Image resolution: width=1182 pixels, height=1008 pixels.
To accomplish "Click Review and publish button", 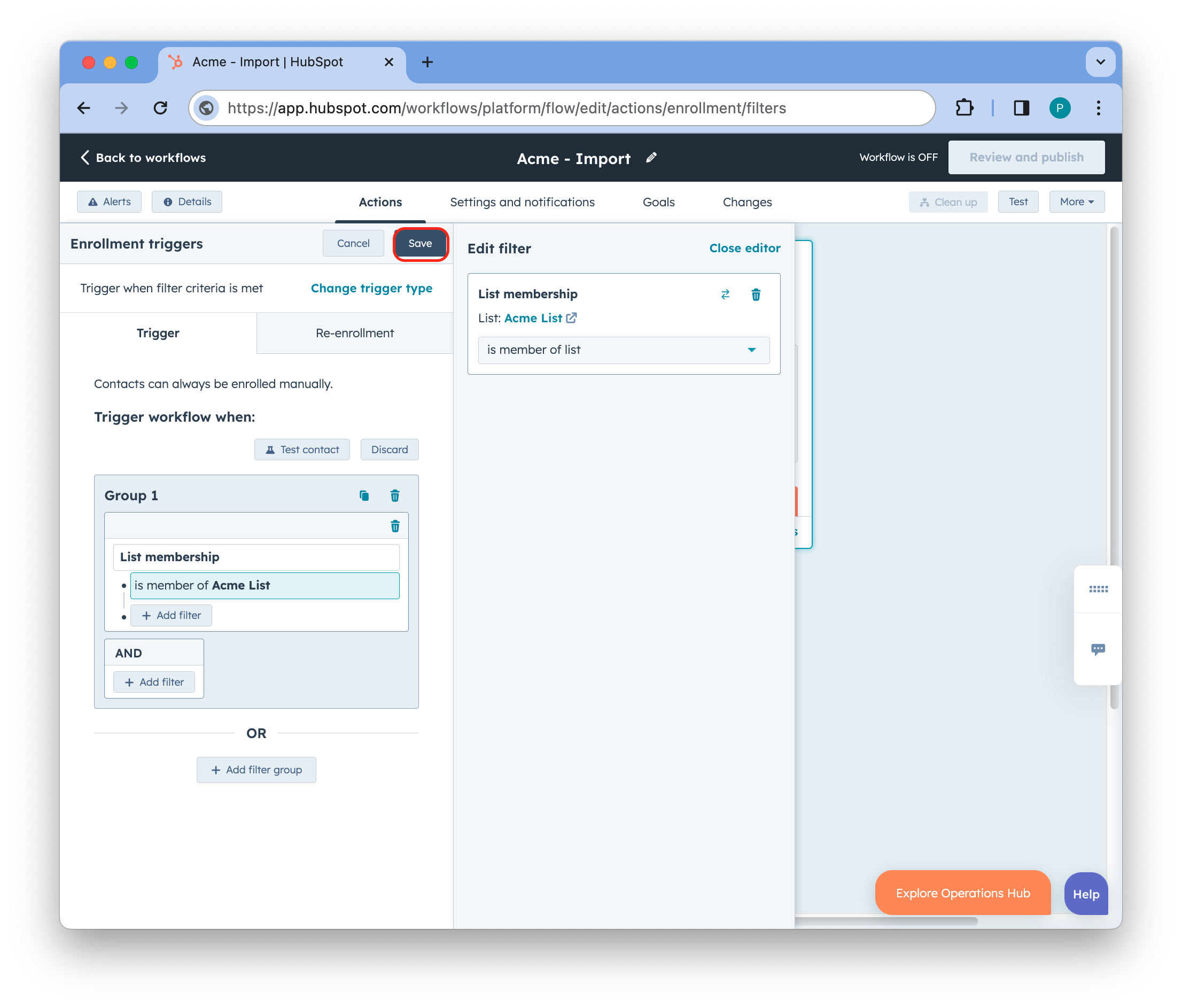I will point(1025,158).
